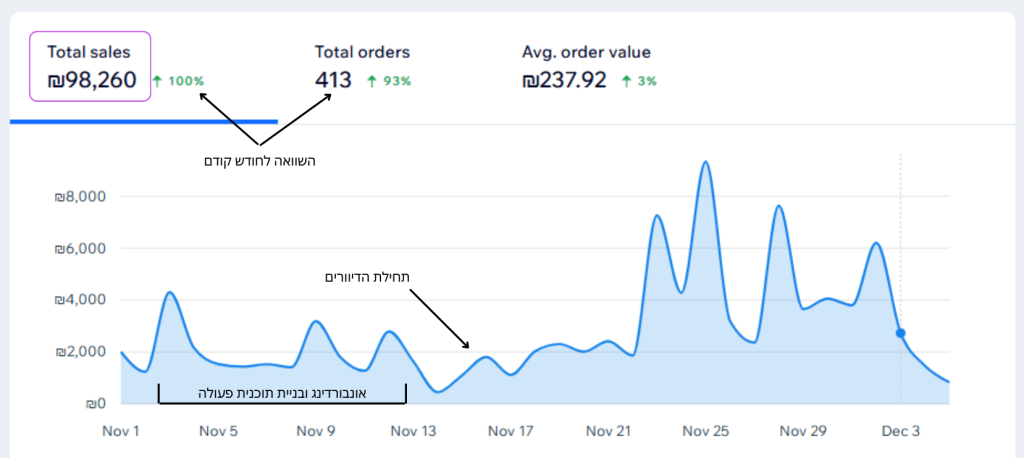This screenshot has width=1024, height=459.
Task: Click the Nov 1 date axis label
Action: (121, 432)
